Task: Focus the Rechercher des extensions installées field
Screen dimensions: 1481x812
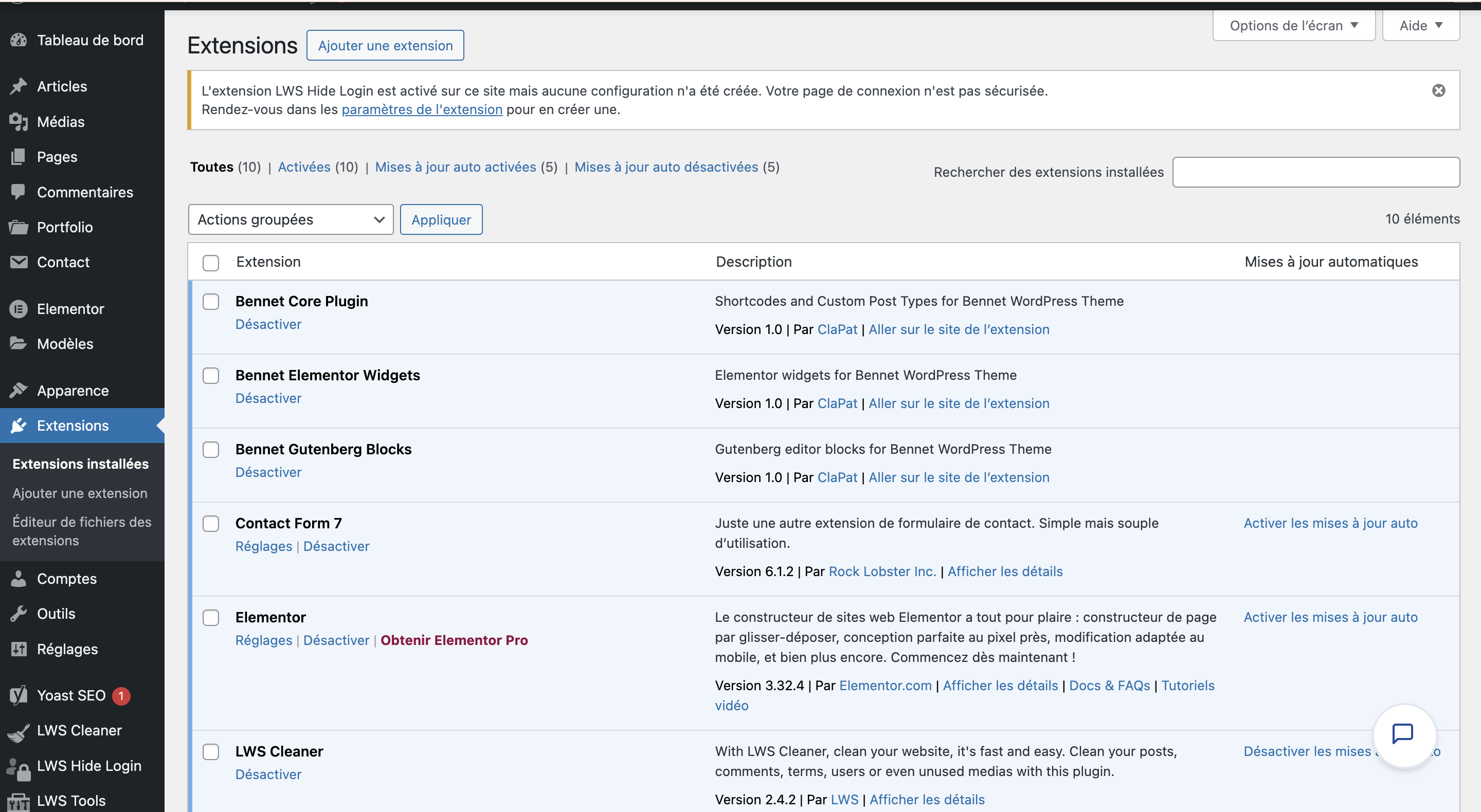Action: click(x=1315, y=172)
